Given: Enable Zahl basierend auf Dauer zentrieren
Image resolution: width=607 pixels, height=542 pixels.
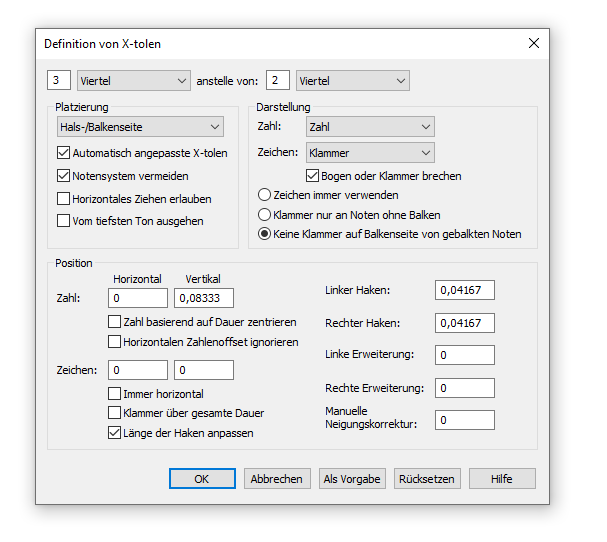Looking at the screenshot, I should [x=114, y=322].
